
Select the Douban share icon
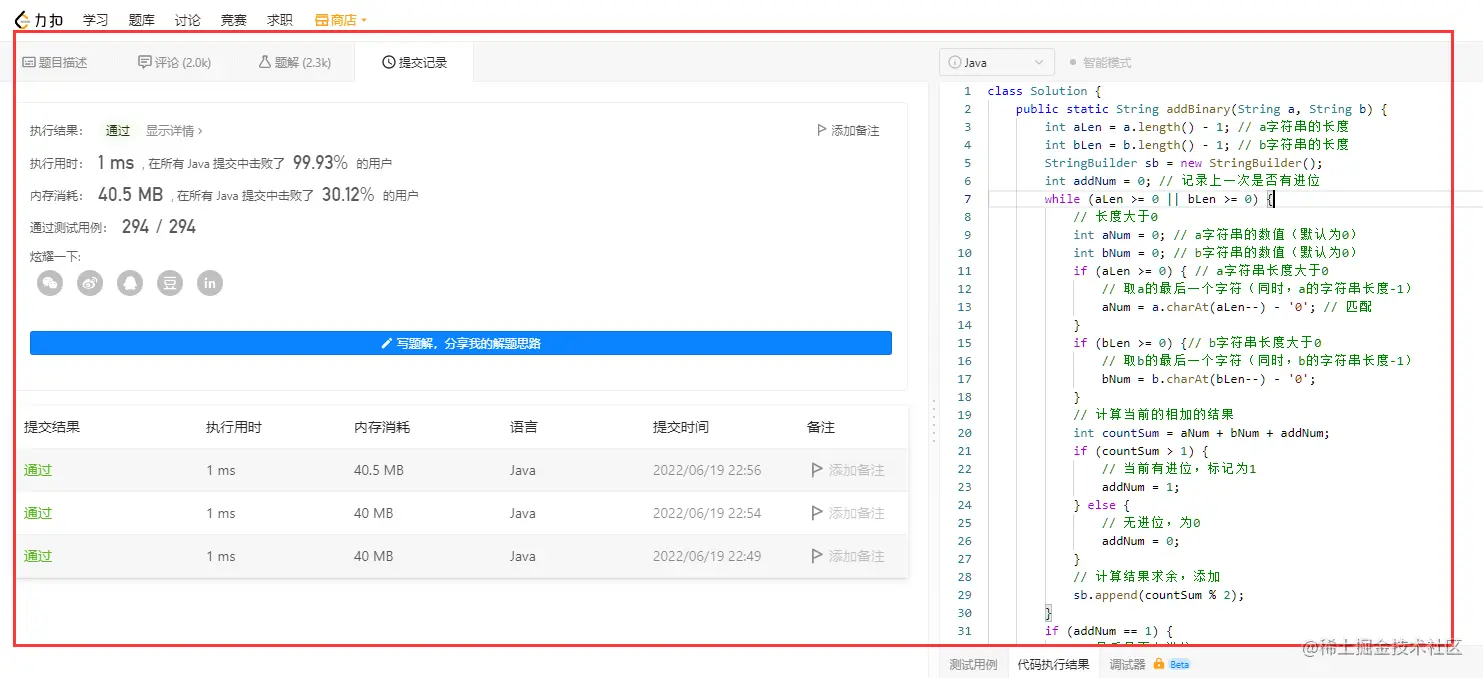(169, 283)
